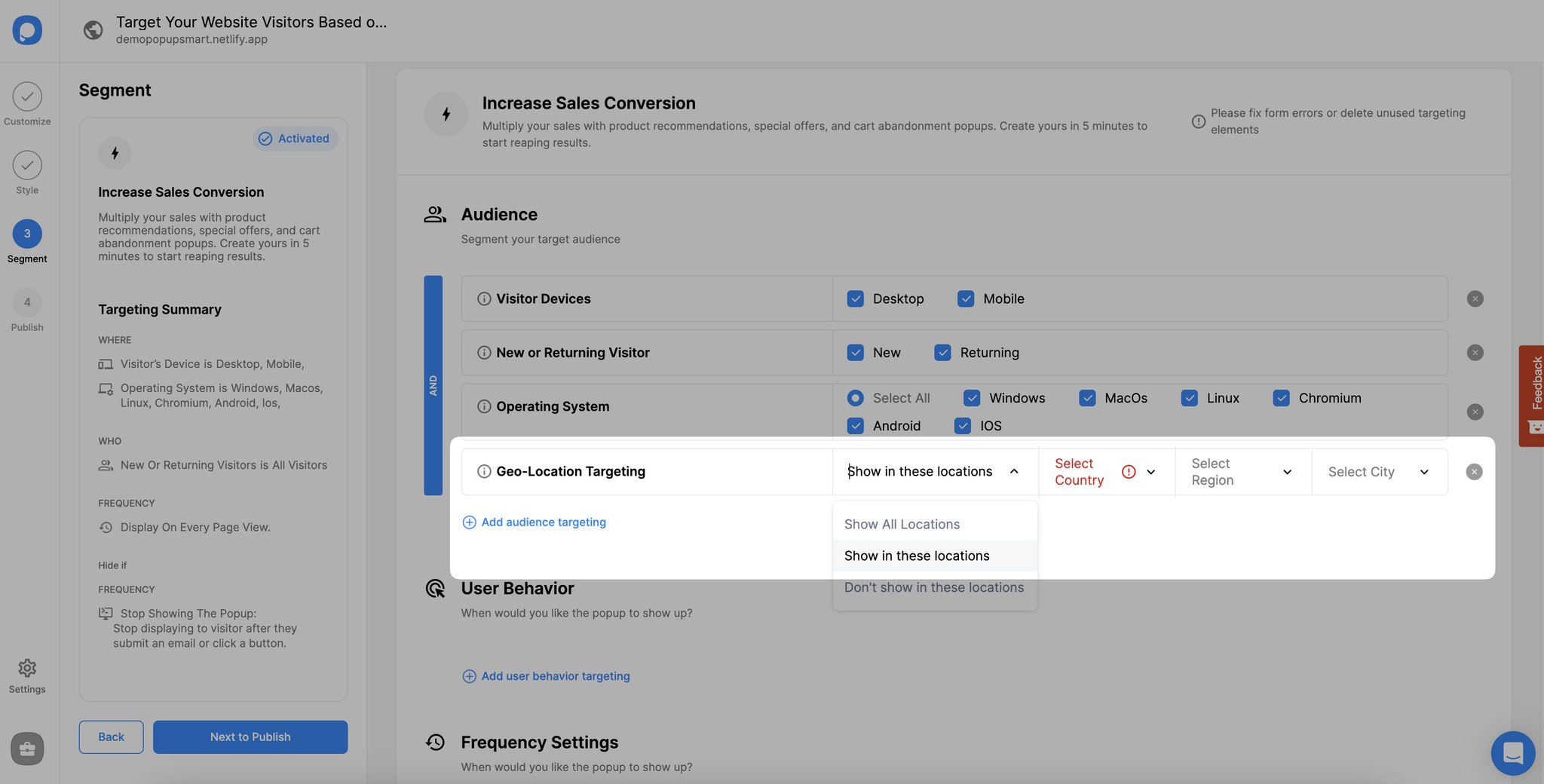Remove the Geo-Location Targeting row
Screen dimensions: 1544x784
click(x=1474, y=472)
